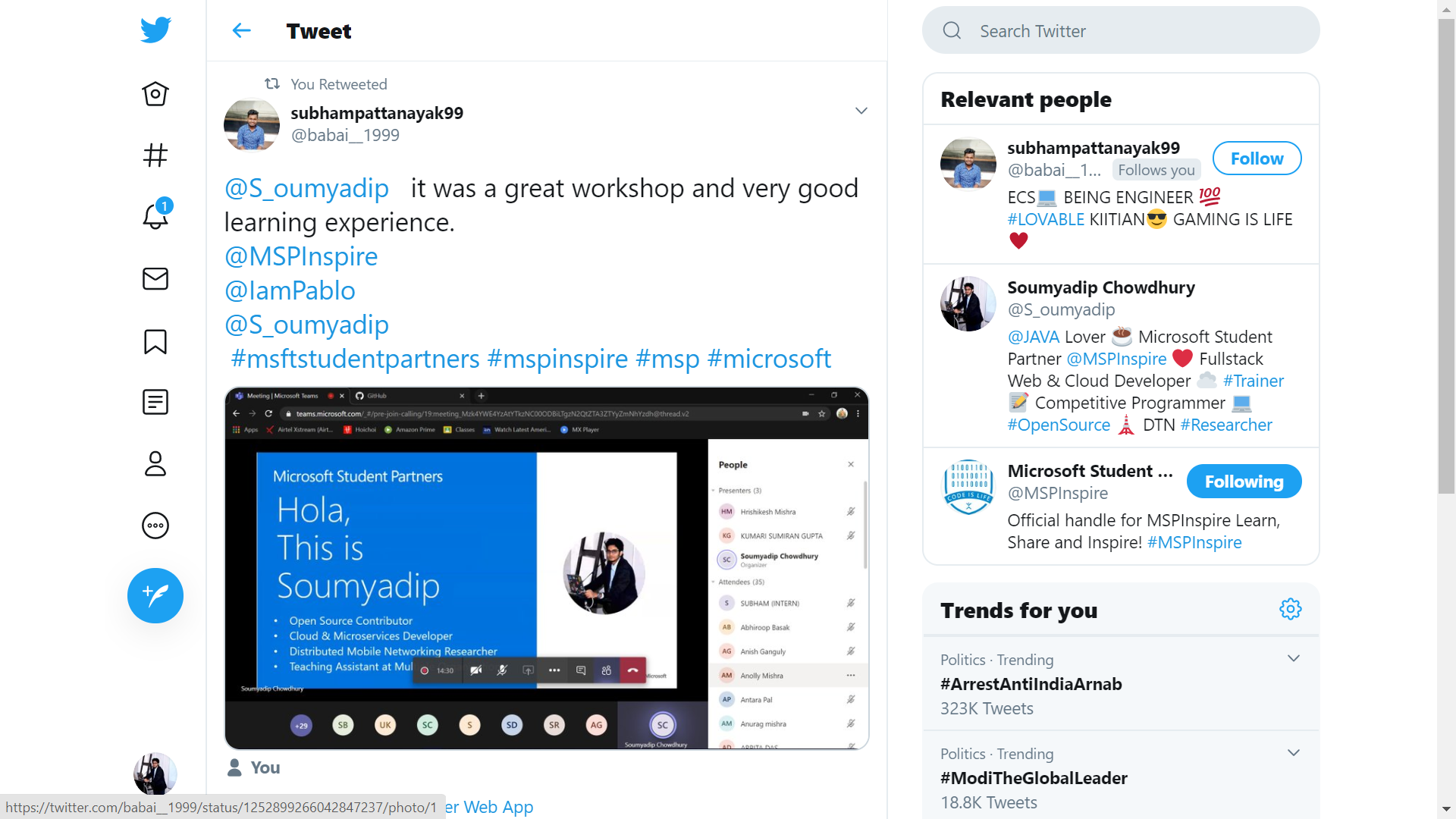Open Profile person icon in sidebar
Screen dimensions: 1456x819
pyautogui.click(x=155, y=463)
